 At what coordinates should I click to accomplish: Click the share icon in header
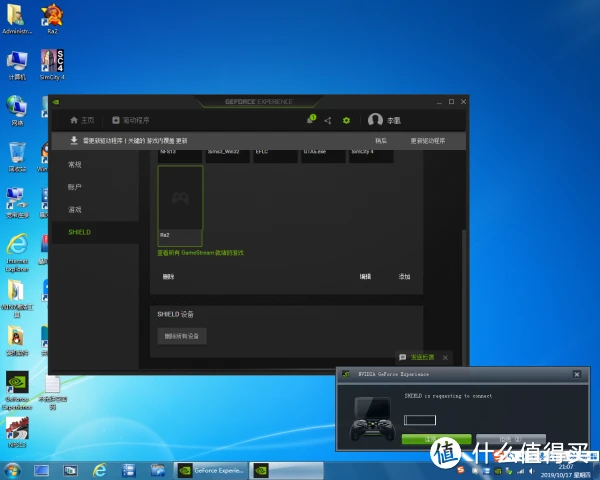pyautogui.click(x=328, y=120)
